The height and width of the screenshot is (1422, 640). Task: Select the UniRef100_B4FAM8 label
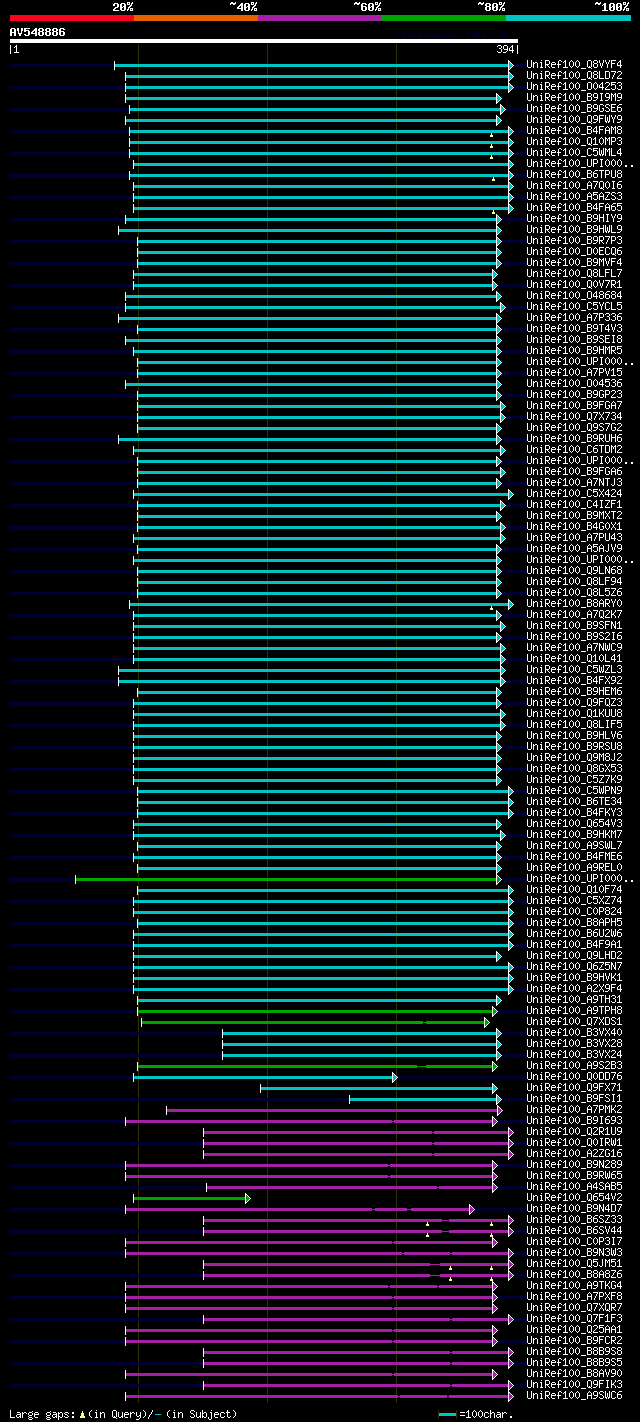574,130
